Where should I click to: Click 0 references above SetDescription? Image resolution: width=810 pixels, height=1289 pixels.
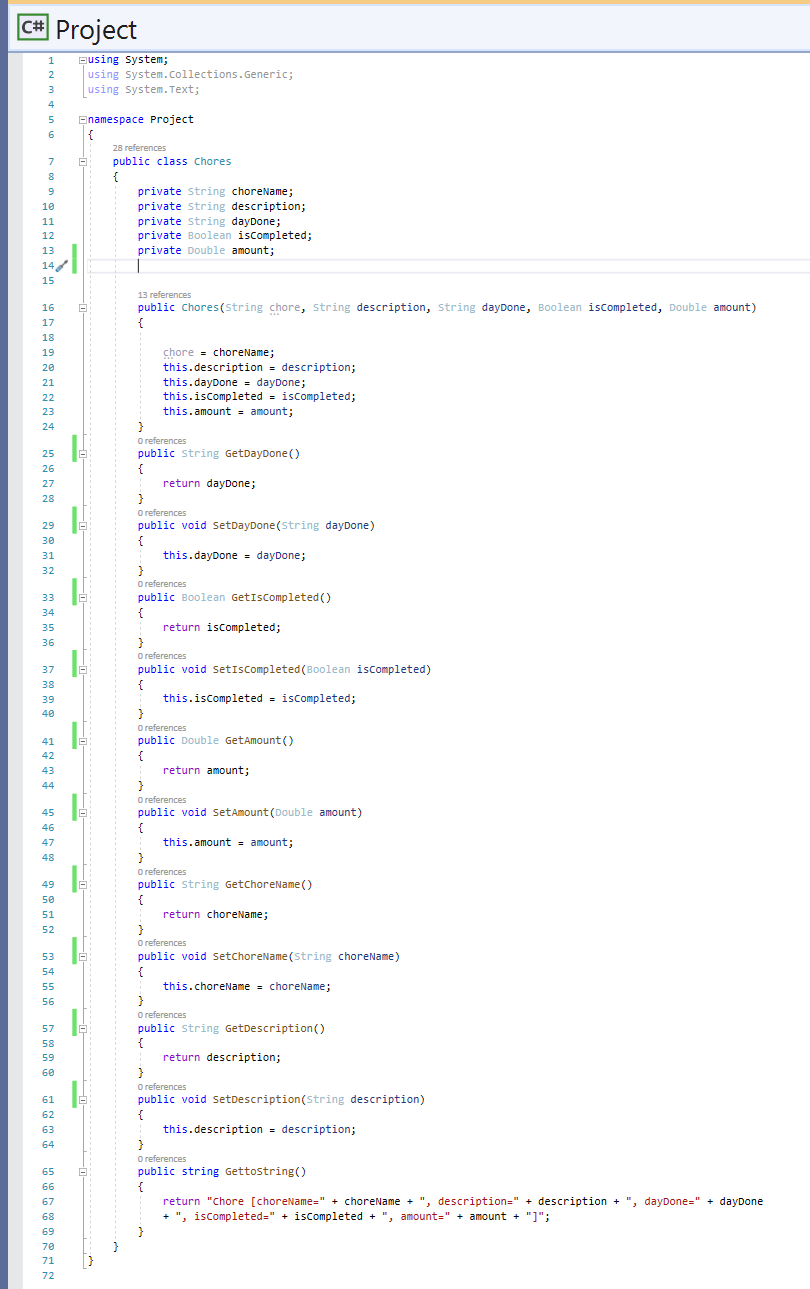point(161,1086)
